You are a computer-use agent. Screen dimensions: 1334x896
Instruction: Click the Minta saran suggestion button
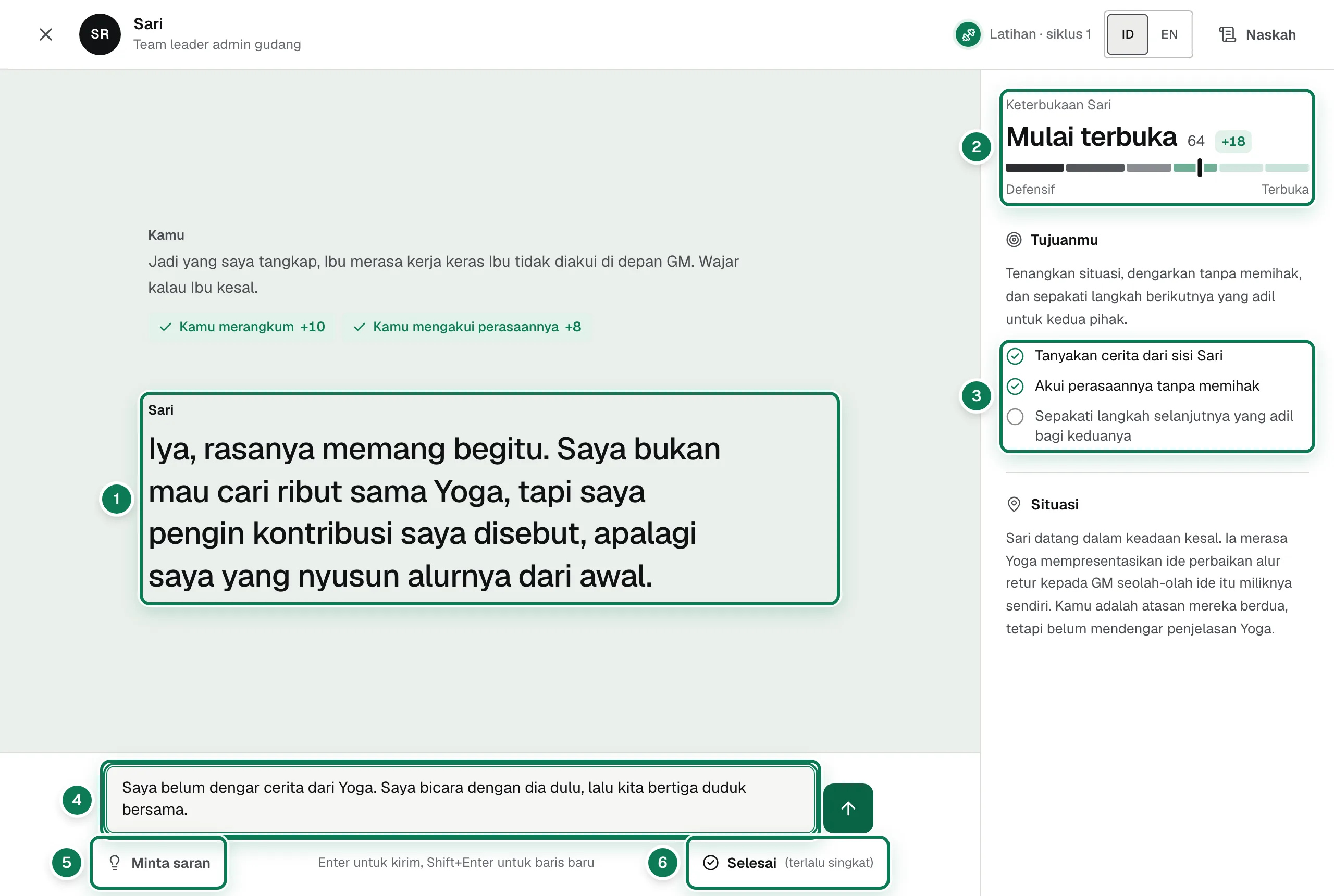158,863
